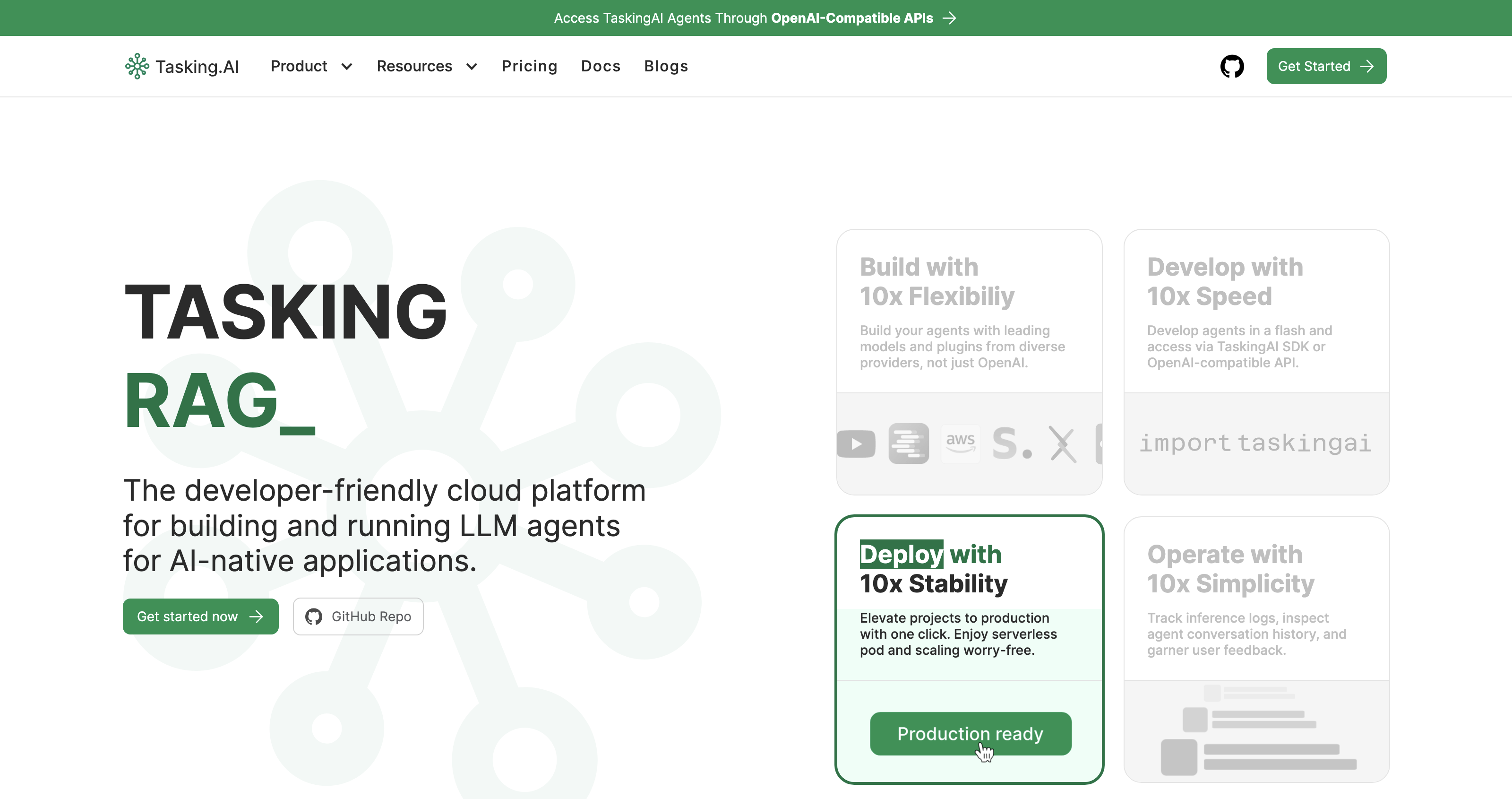Image resolution: width=1512 pixels, height=799 pixels.
Task: Click the Deploy with 10x Stability heading
Action: pyautogui.click(x=934, y=569)
